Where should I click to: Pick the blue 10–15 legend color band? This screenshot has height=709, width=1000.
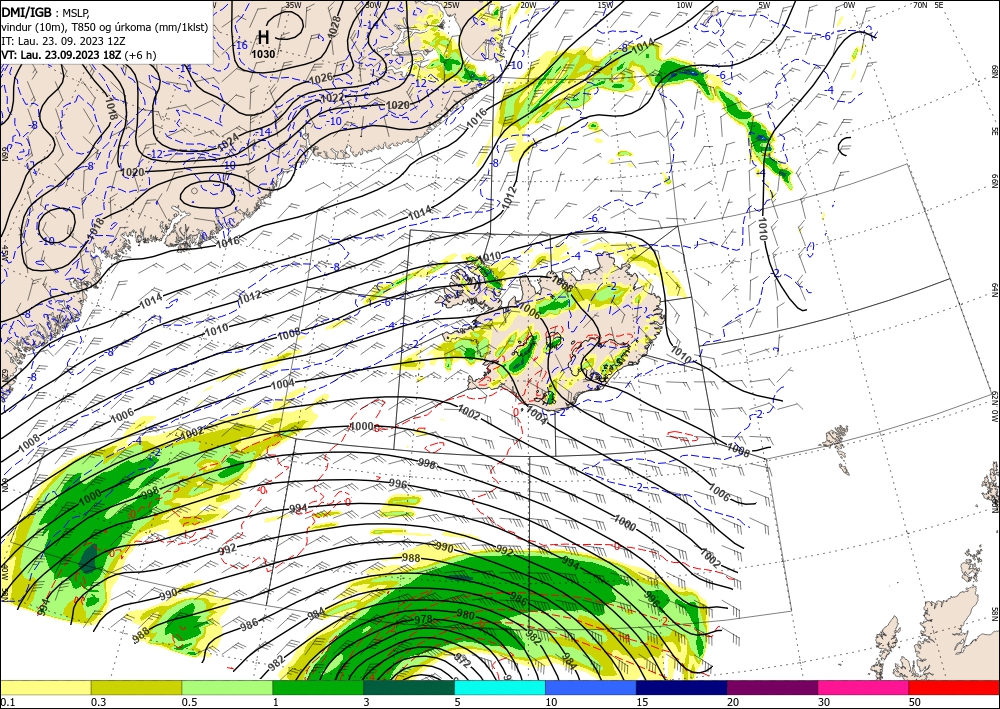[x=591, y=687]
